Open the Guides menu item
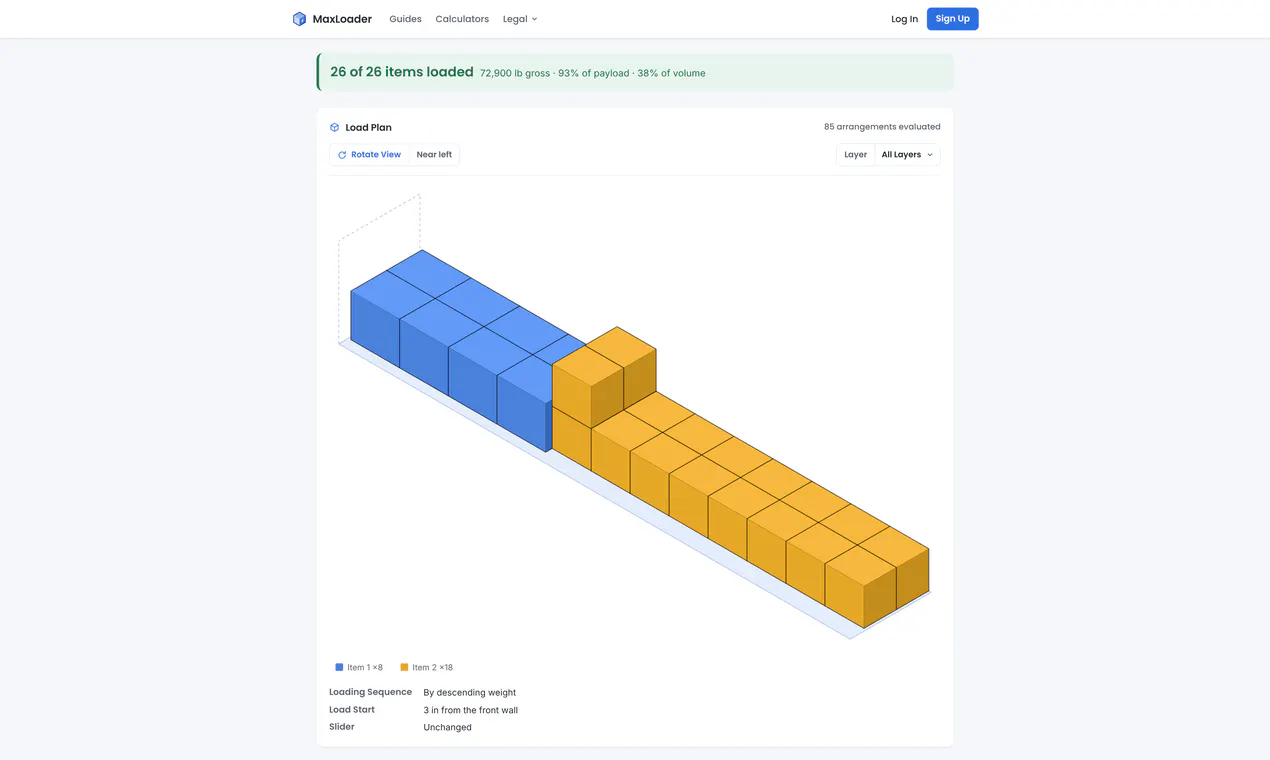The width and height of the screenshot is (1270, 760). (405, 19)
